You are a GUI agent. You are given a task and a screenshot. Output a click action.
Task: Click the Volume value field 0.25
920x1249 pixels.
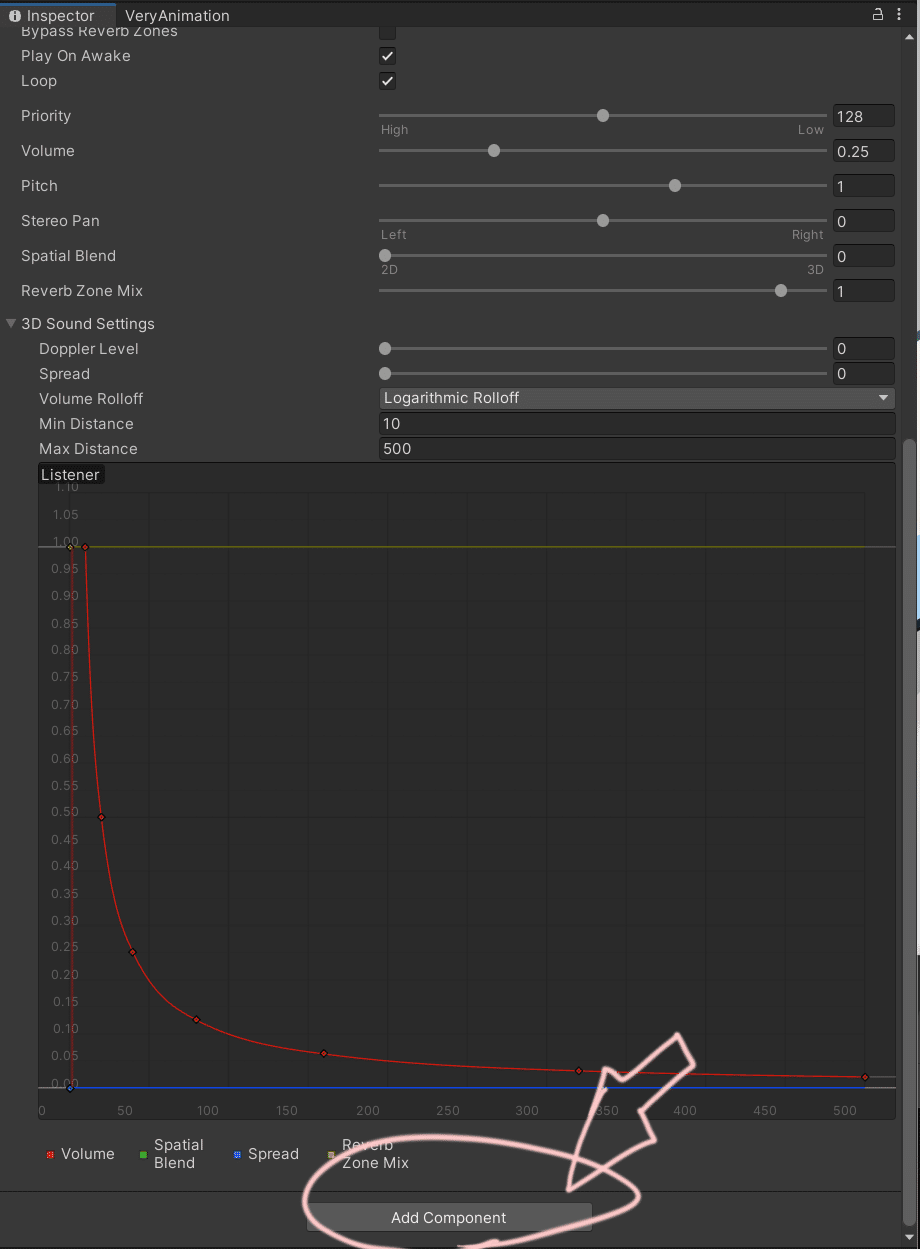863,151
